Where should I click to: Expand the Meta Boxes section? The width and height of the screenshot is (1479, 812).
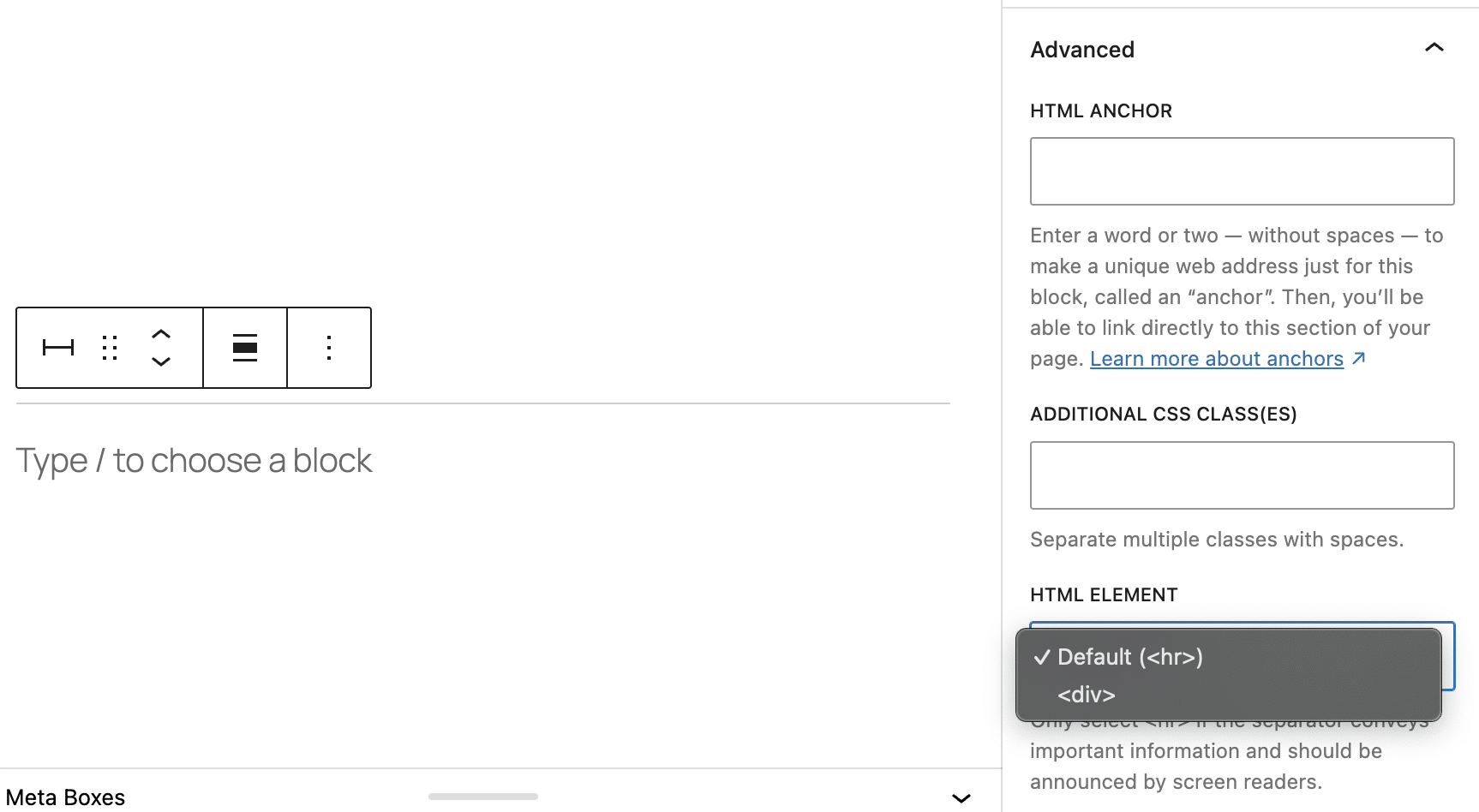click(961, 797)
